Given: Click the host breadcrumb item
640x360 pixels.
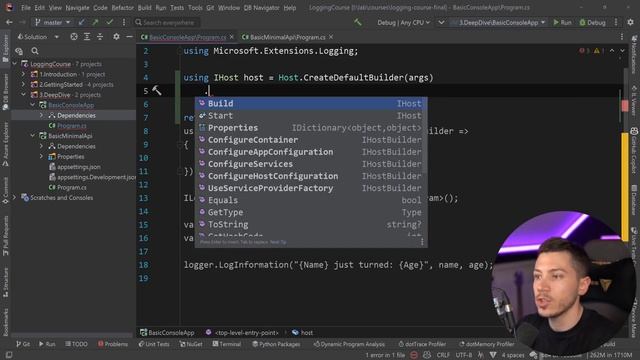Looking at the screenshot, I should tap(302, 333).
